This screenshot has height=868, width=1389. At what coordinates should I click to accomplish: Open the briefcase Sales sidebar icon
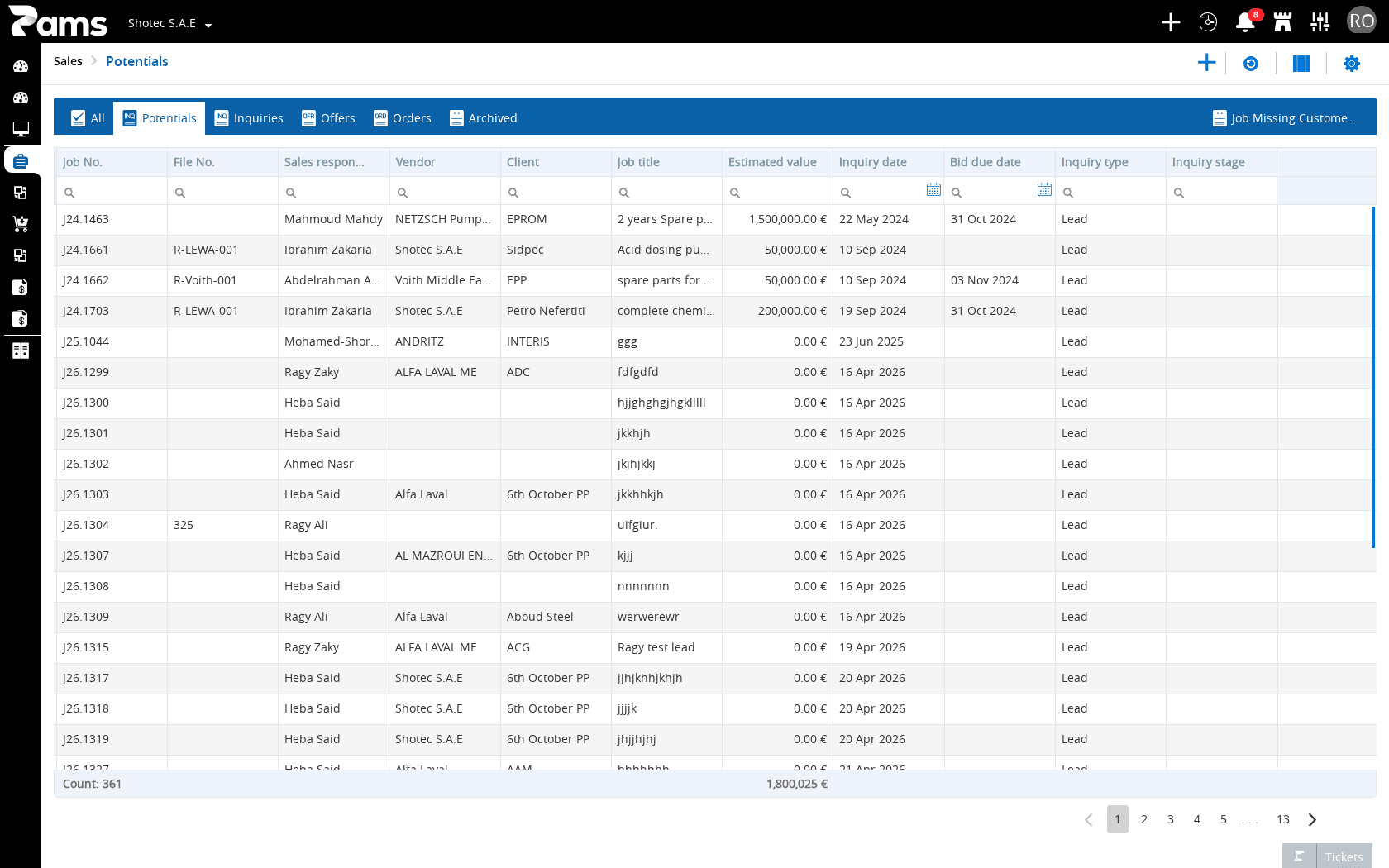(21, 160)
